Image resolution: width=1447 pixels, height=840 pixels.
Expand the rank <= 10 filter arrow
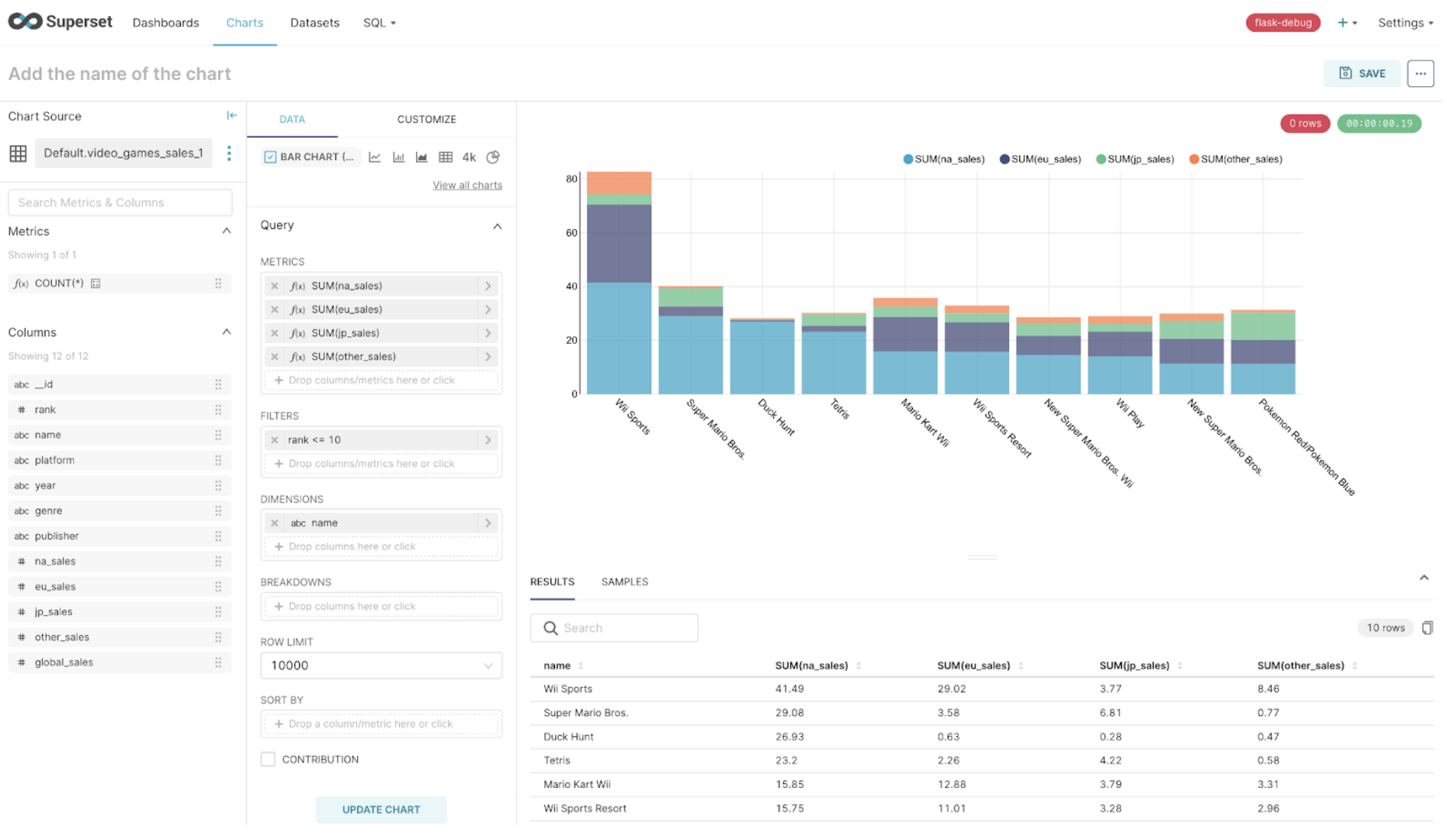(488, 440)
